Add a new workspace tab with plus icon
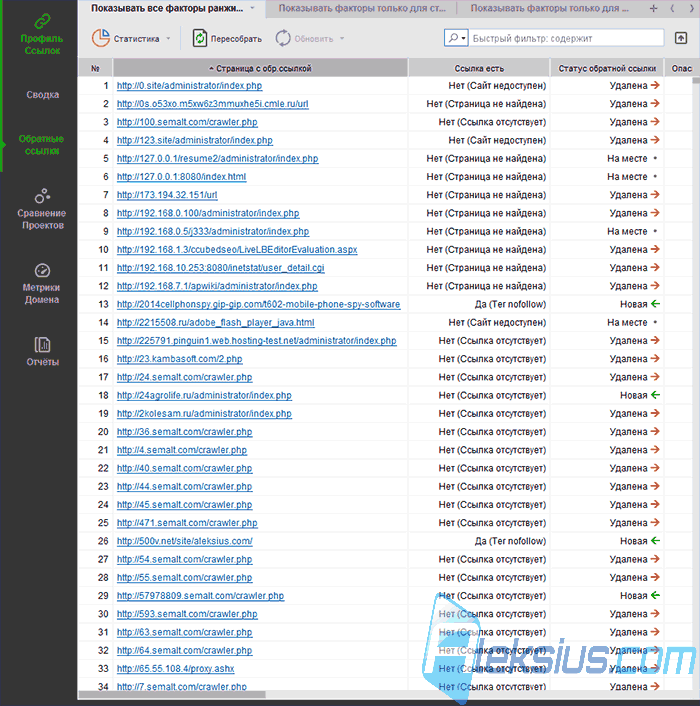 pyautogui.click(x=654, y=8)
